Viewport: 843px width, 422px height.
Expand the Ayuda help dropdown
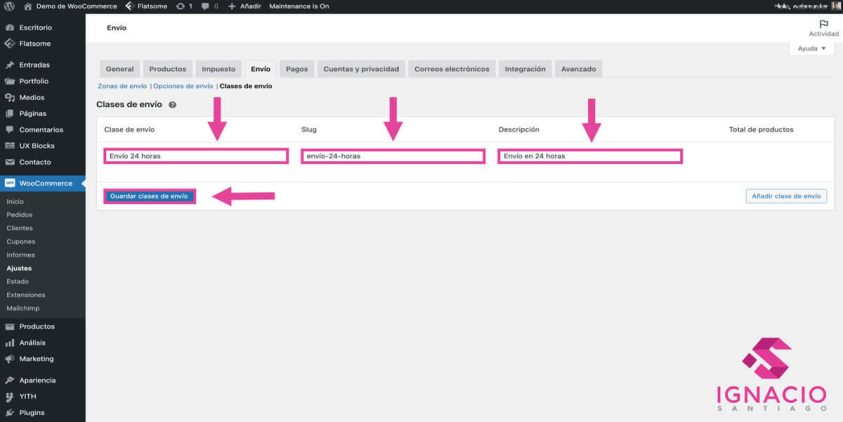(x=811, y=48)
